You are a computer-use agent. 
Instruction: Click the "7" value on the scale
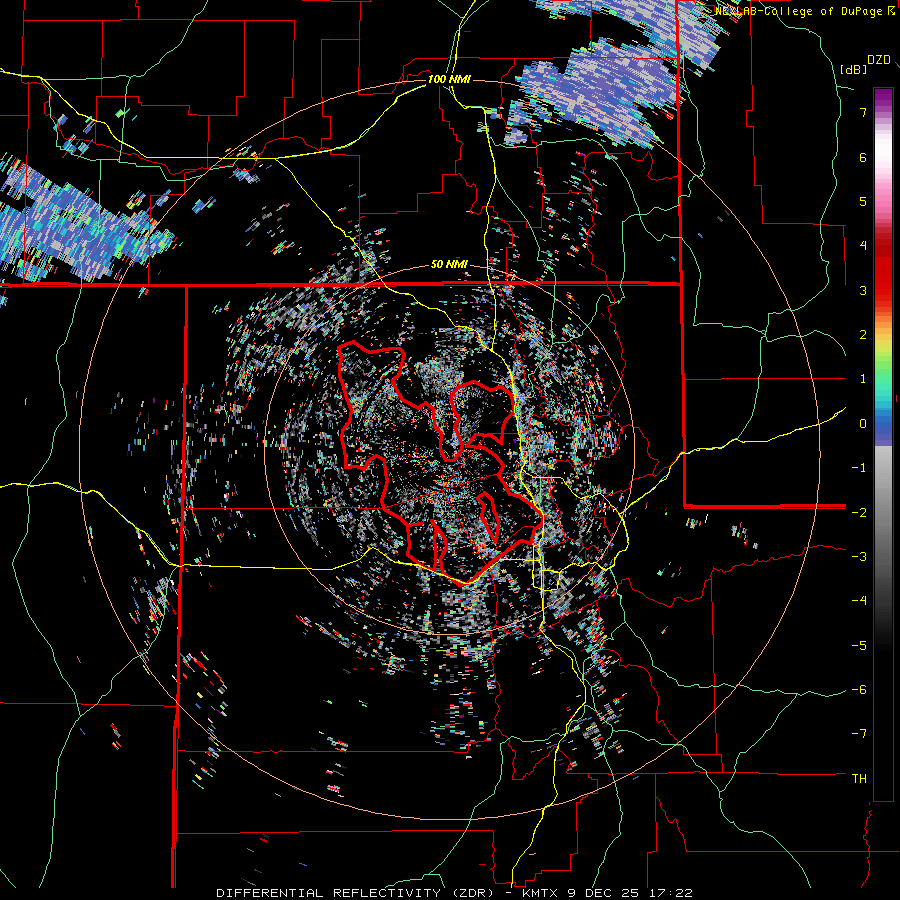point(863,112)
